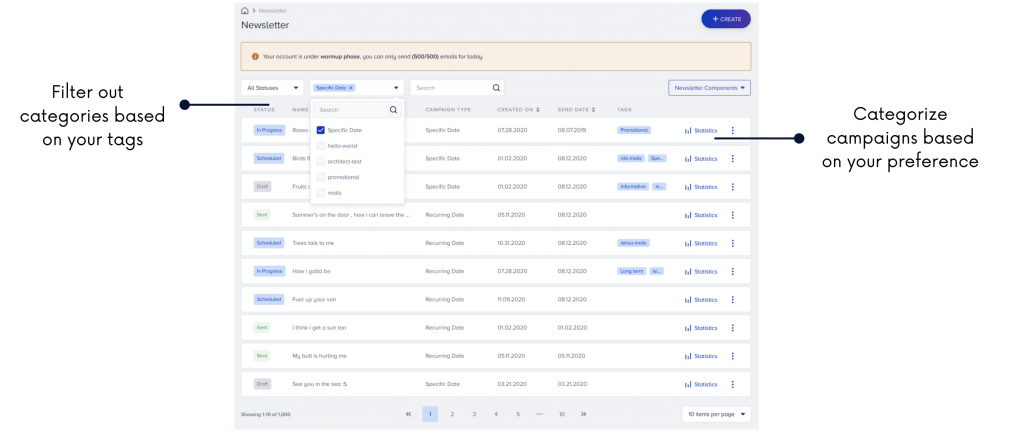This screenshot has height=434, width=1024.
Task: Open the All Statuses dropdown
Action: click(272, 88)
